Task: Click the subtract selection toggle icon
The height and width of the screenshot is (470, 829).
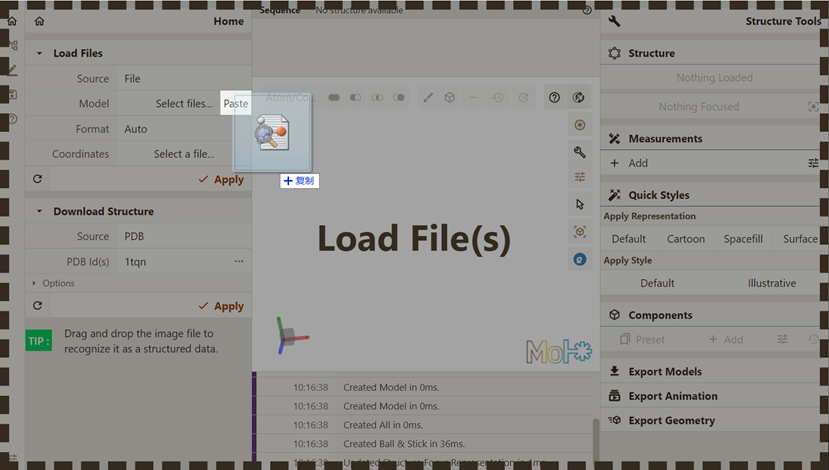Action: point(355,98)
